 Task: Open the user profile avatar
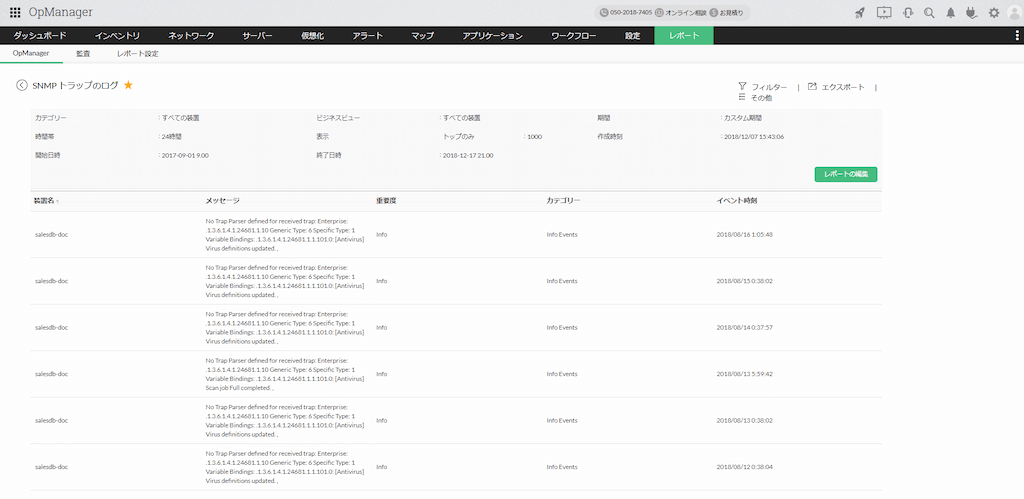click(x=1014, y=12)
